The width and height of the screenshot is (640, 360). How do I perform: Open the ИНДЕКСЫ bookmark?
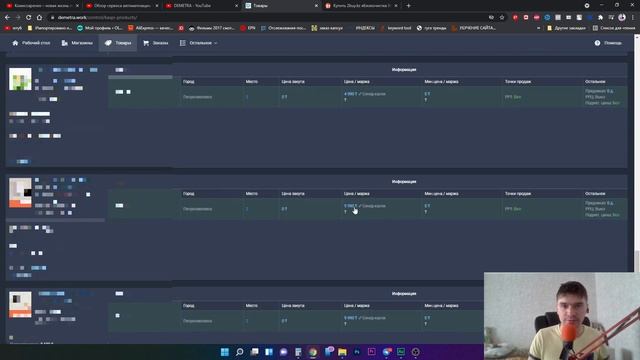click(x=365, y=28)
